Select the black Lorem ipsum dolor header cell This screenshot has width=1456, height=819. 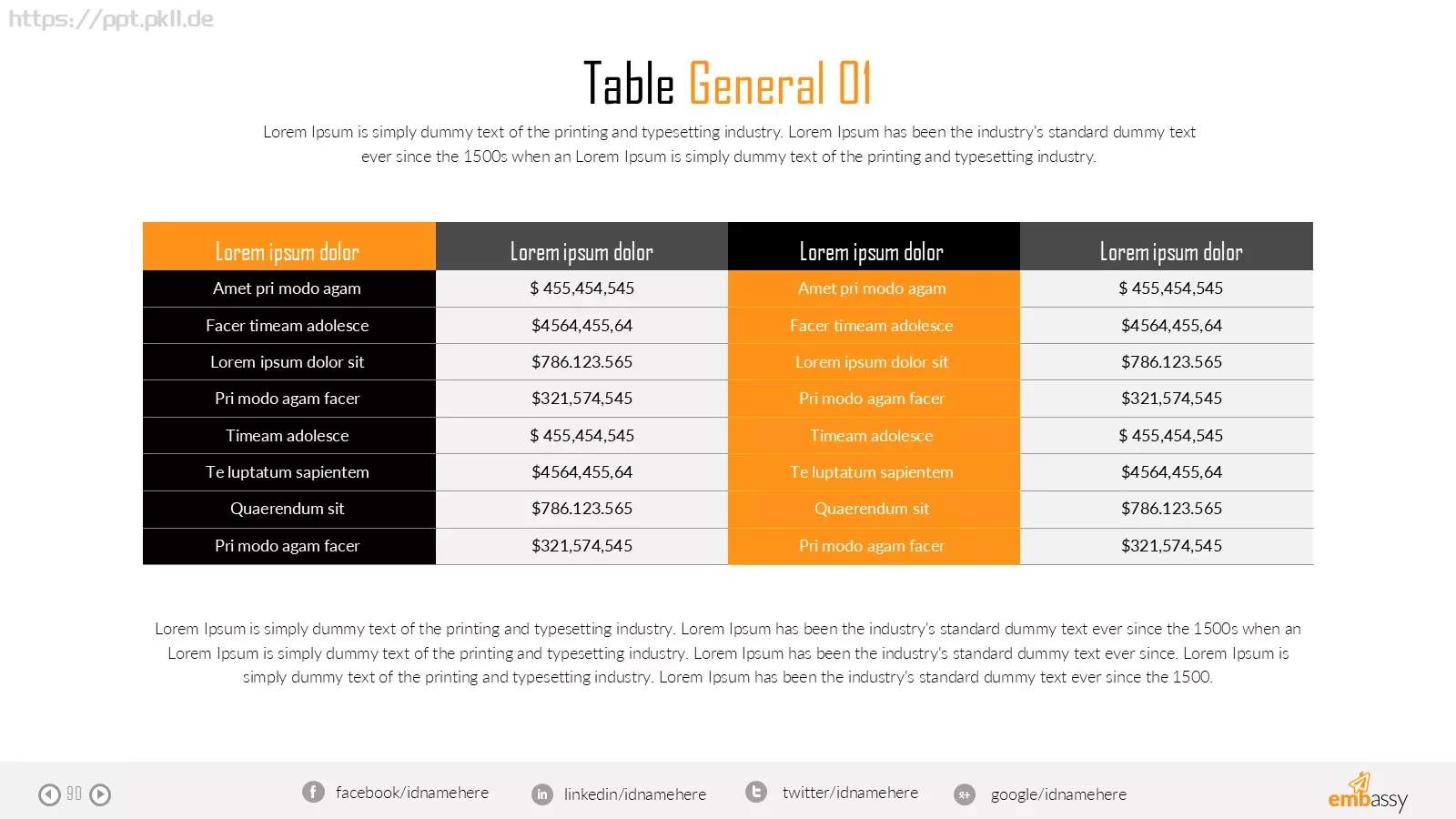[874, 247]
